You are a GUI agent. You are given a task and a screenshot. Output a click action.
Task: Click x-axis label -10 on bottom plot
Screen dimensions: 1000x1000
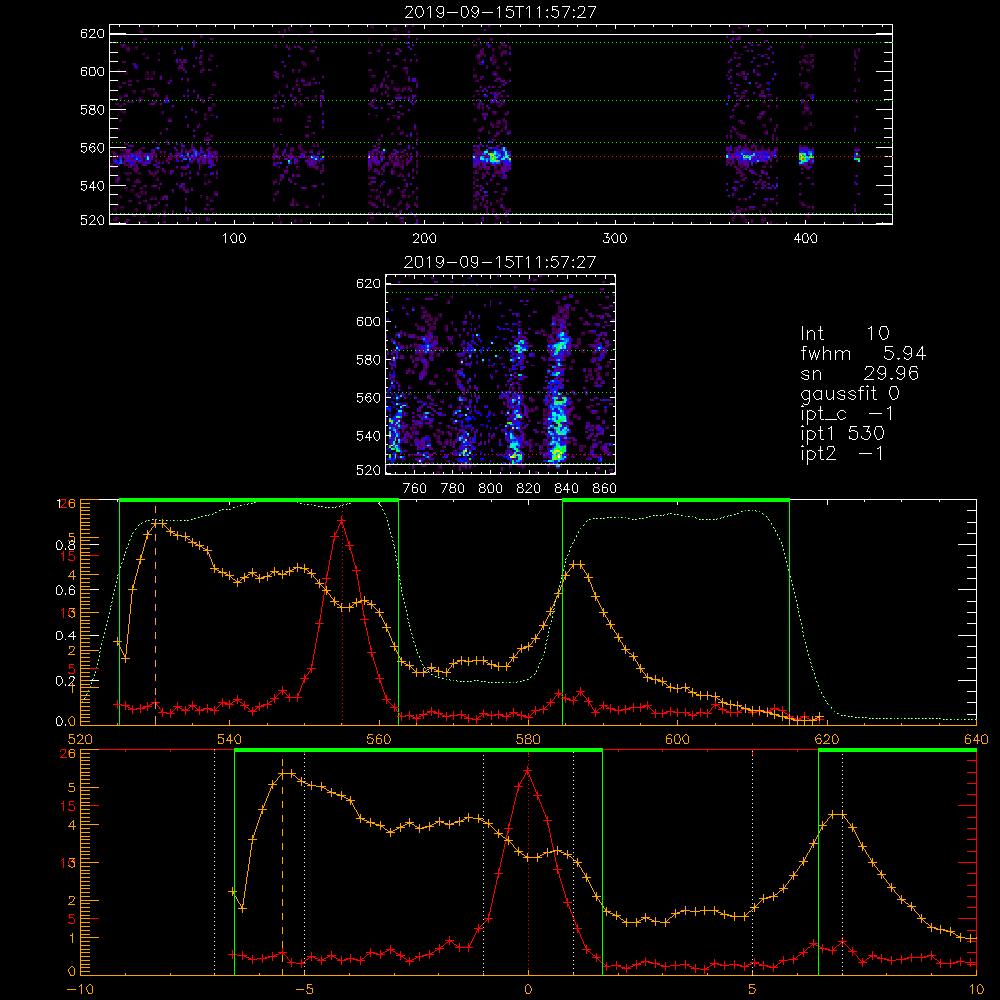[80, 990]
